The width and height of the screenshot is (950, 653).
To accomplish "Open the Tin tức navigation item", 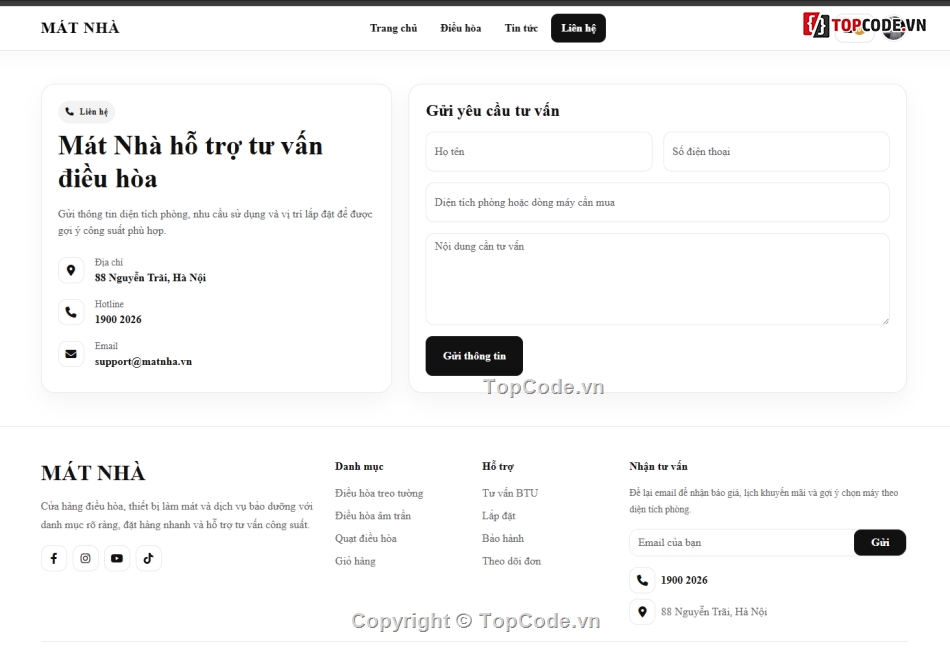I will click(521, 28).
